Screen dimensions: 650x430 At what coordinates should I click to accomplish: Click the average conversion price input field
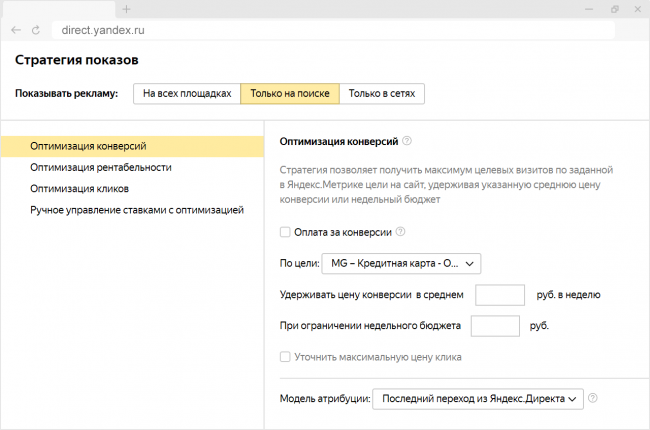pos(500,295)
